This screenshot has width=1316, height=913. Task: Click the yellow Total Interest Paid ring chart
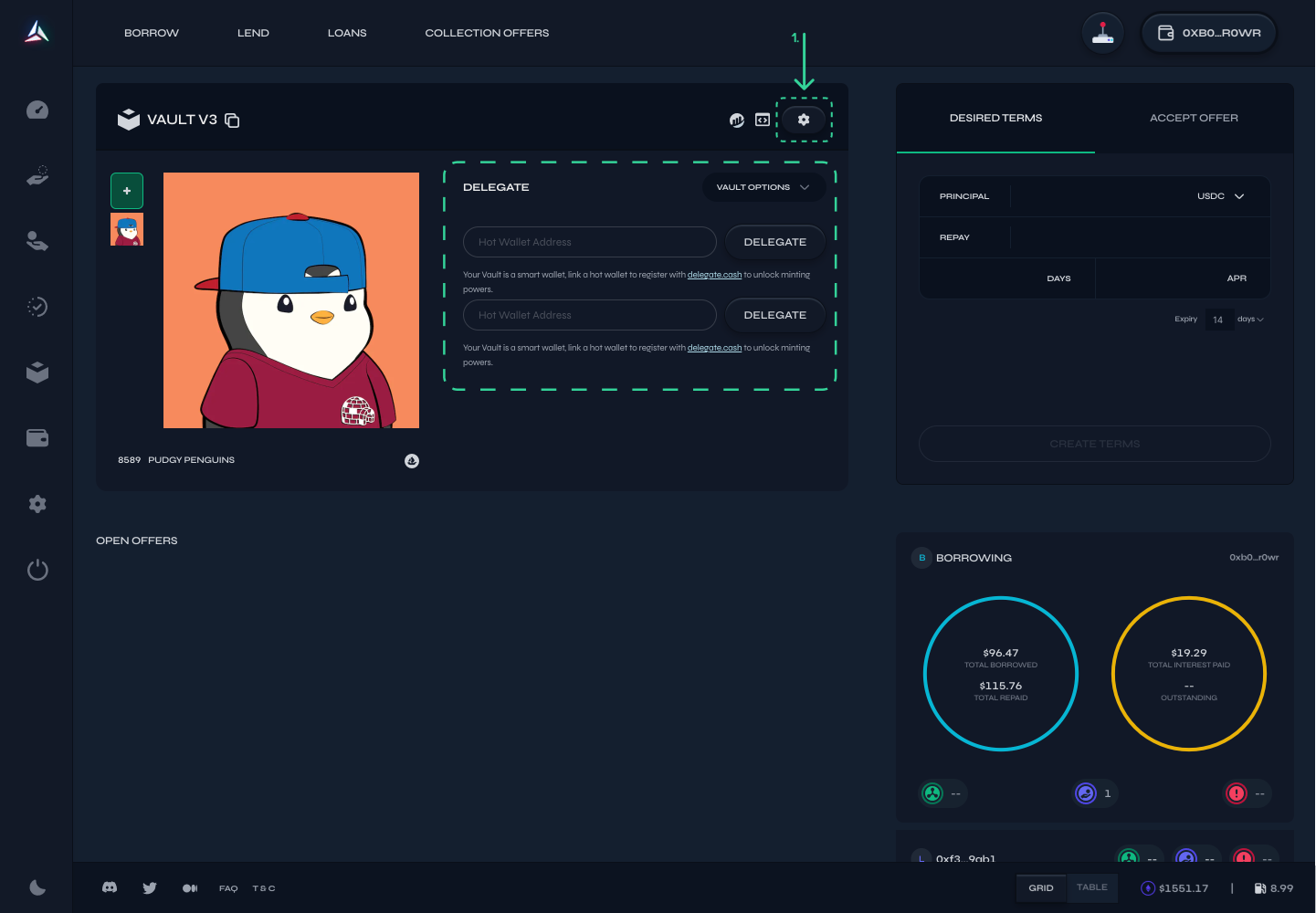(x=1189, y=674)
